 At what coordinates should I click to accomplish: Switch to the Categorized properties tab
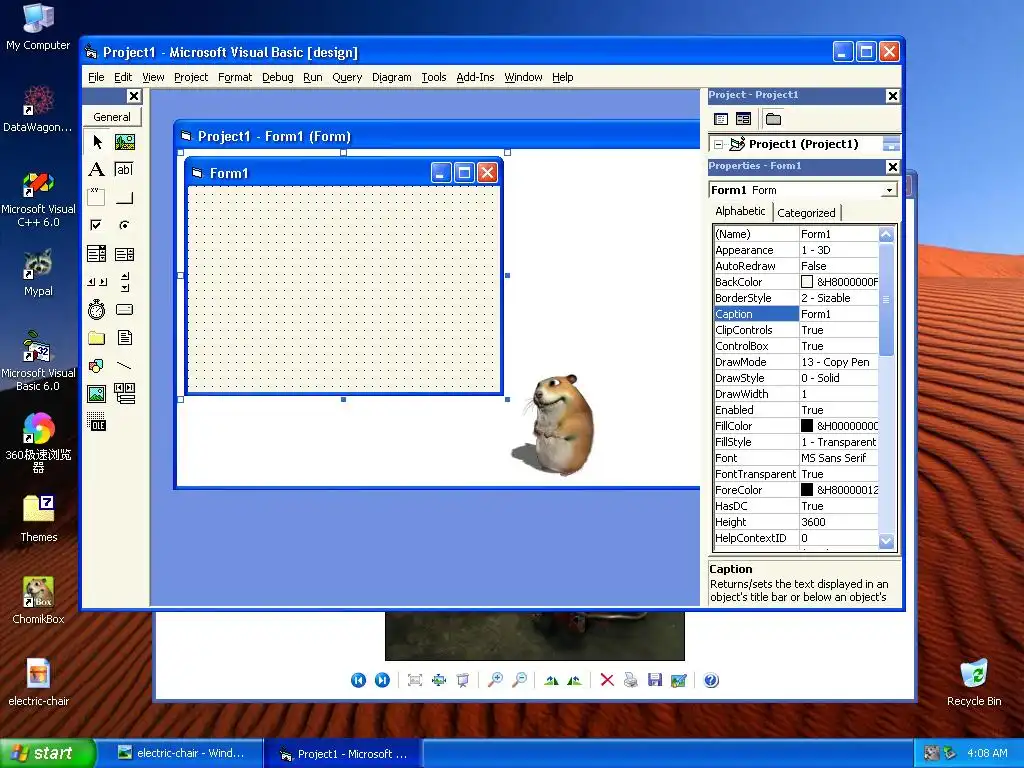tap(806, 213)
